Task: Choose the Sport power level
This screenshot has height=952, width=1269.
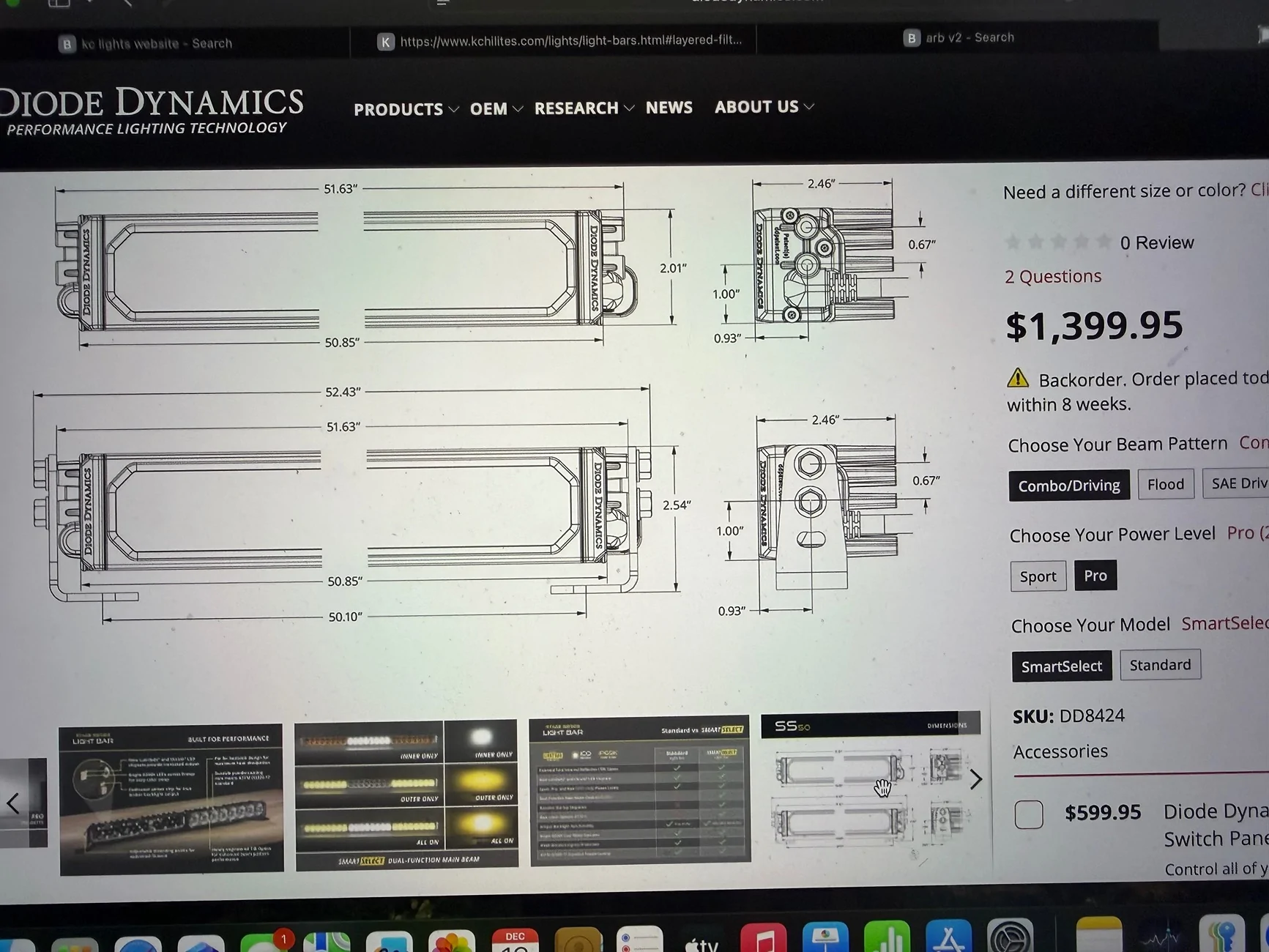Action: coord(1038,576)
